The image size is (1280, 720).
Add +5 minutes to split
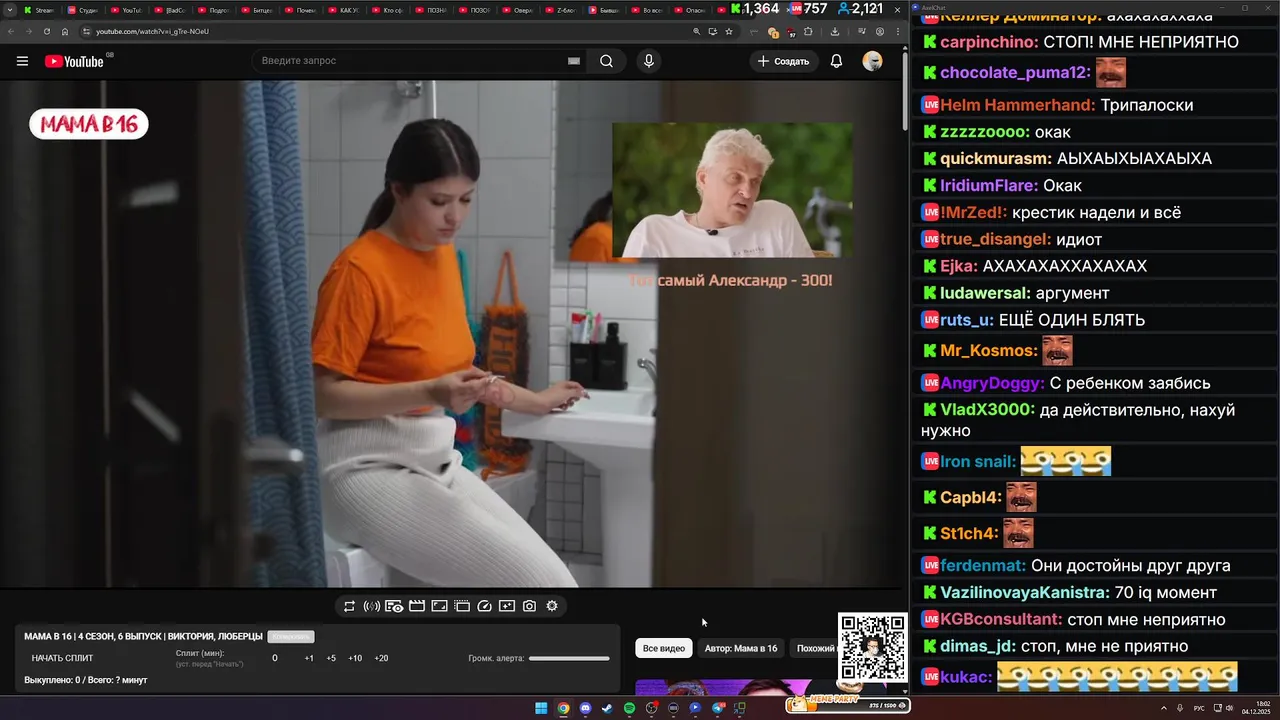point(331,658)
